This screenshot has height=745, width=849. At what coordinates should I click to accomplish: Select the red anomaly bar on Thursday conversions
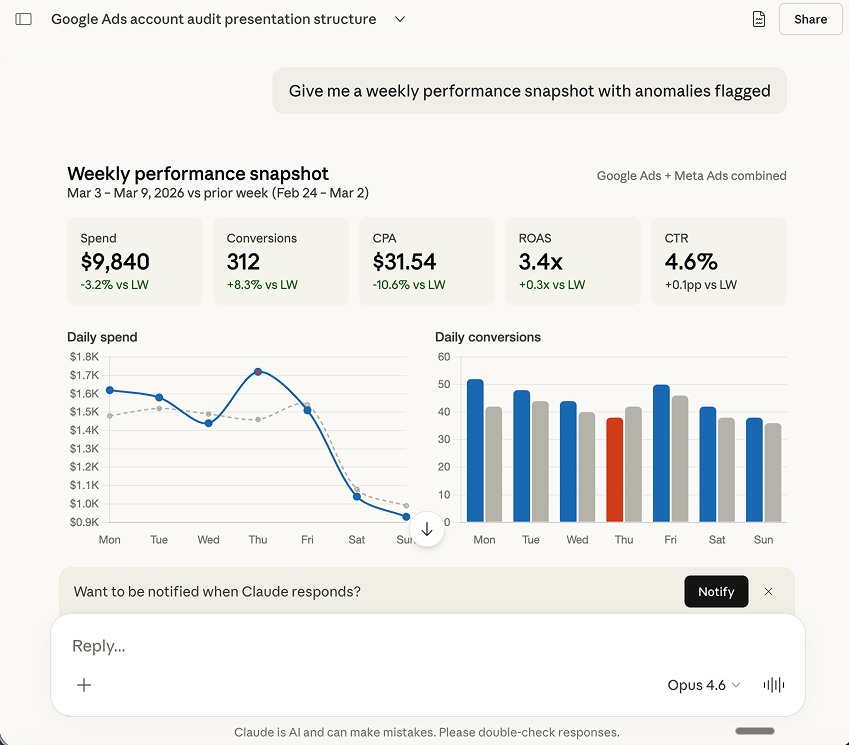[613, 465]
